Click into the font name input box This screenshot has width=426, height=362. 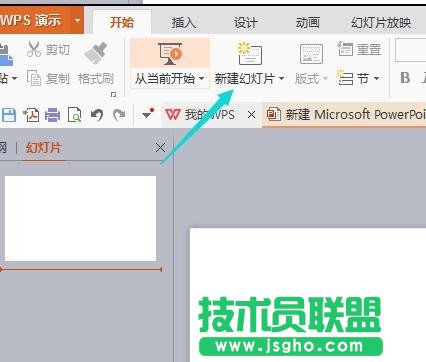(410, 51)
